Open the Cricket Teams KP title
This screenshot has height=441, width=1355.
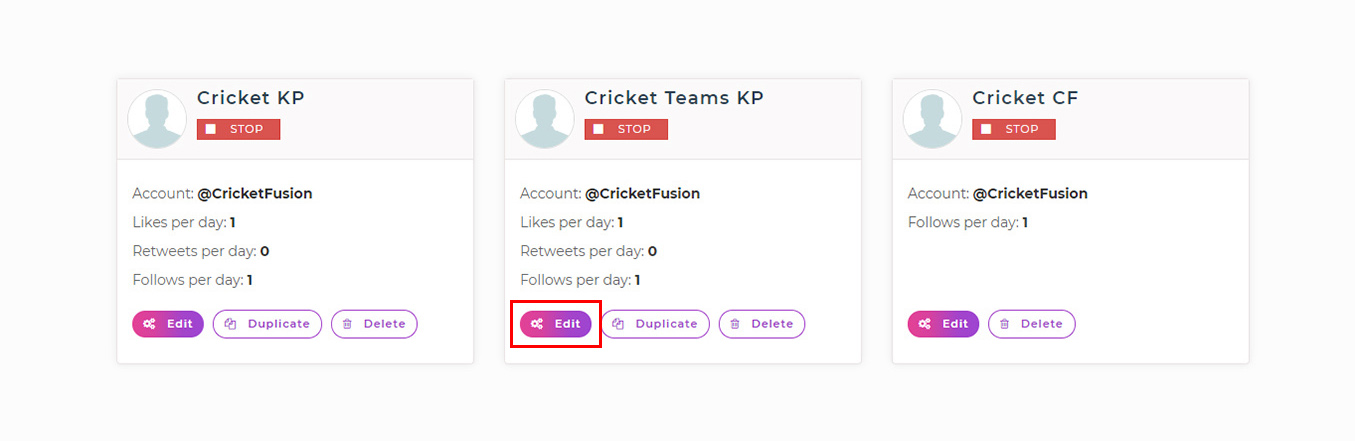coord(674,98)
